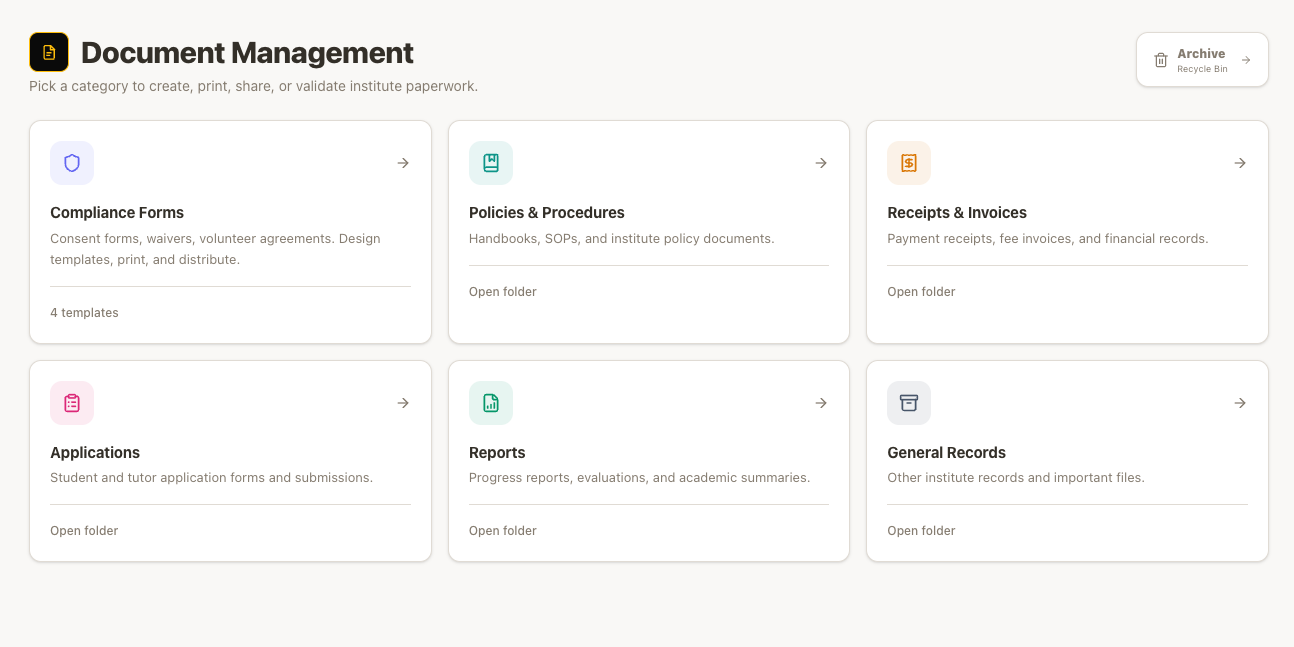Click 'Open folder' under Applications

tap(84, 531)
